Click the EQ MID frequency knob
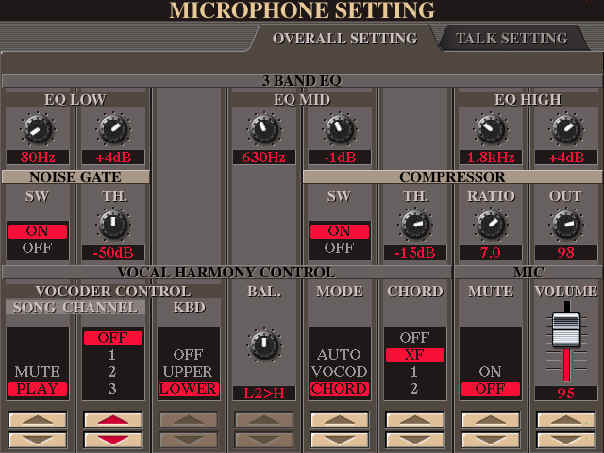This screenshot has height=453, width=604. 264,130
